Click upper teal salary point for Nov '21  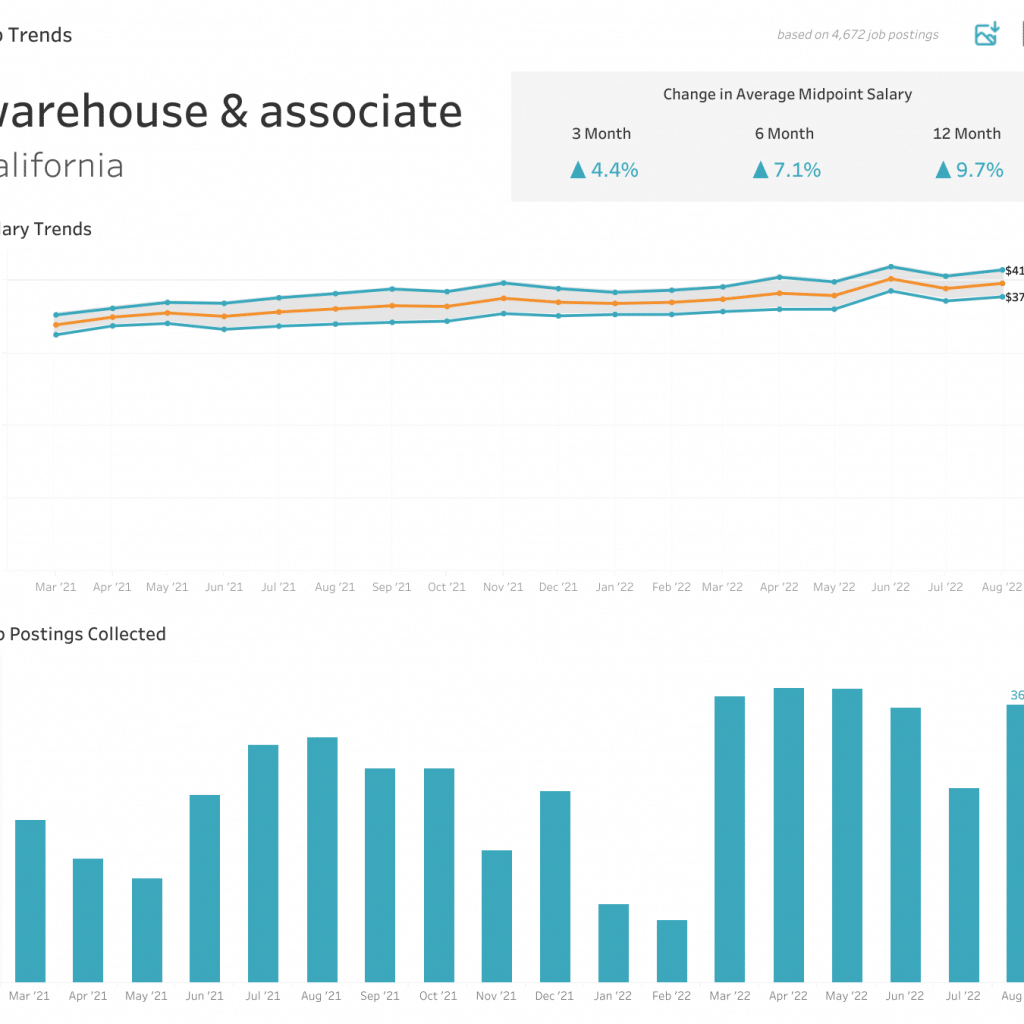coord(504,283)
